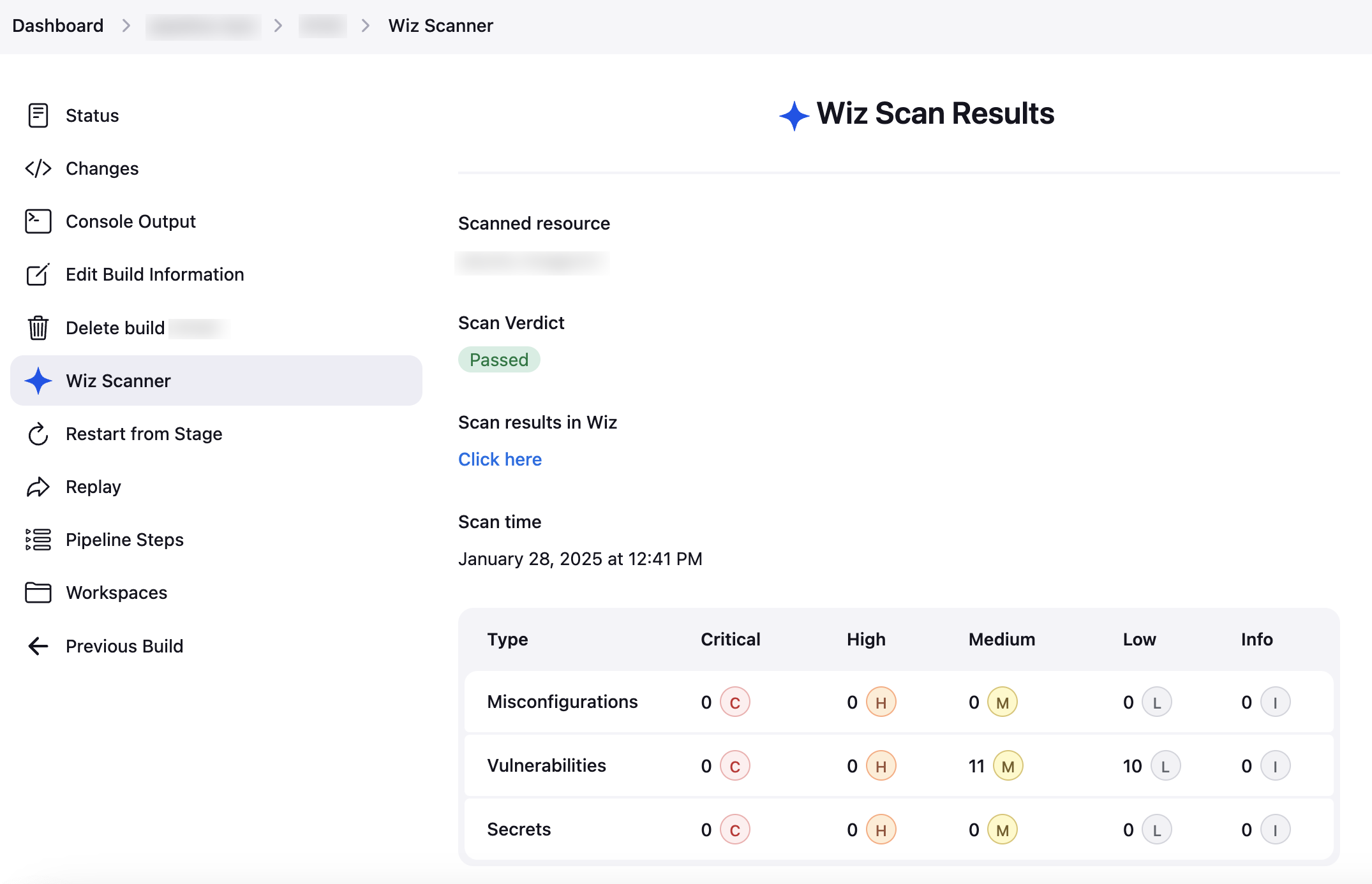Go to Previous Build
1372x884 pixels.
tap(216, 646)
